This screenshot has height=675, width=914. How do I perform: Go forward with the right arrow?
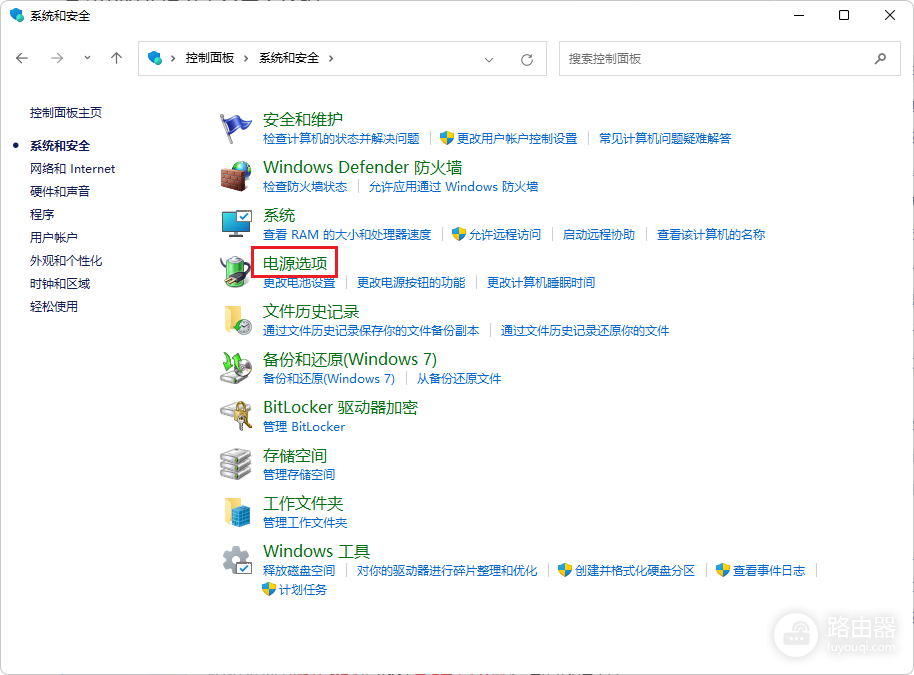point(57,58)
